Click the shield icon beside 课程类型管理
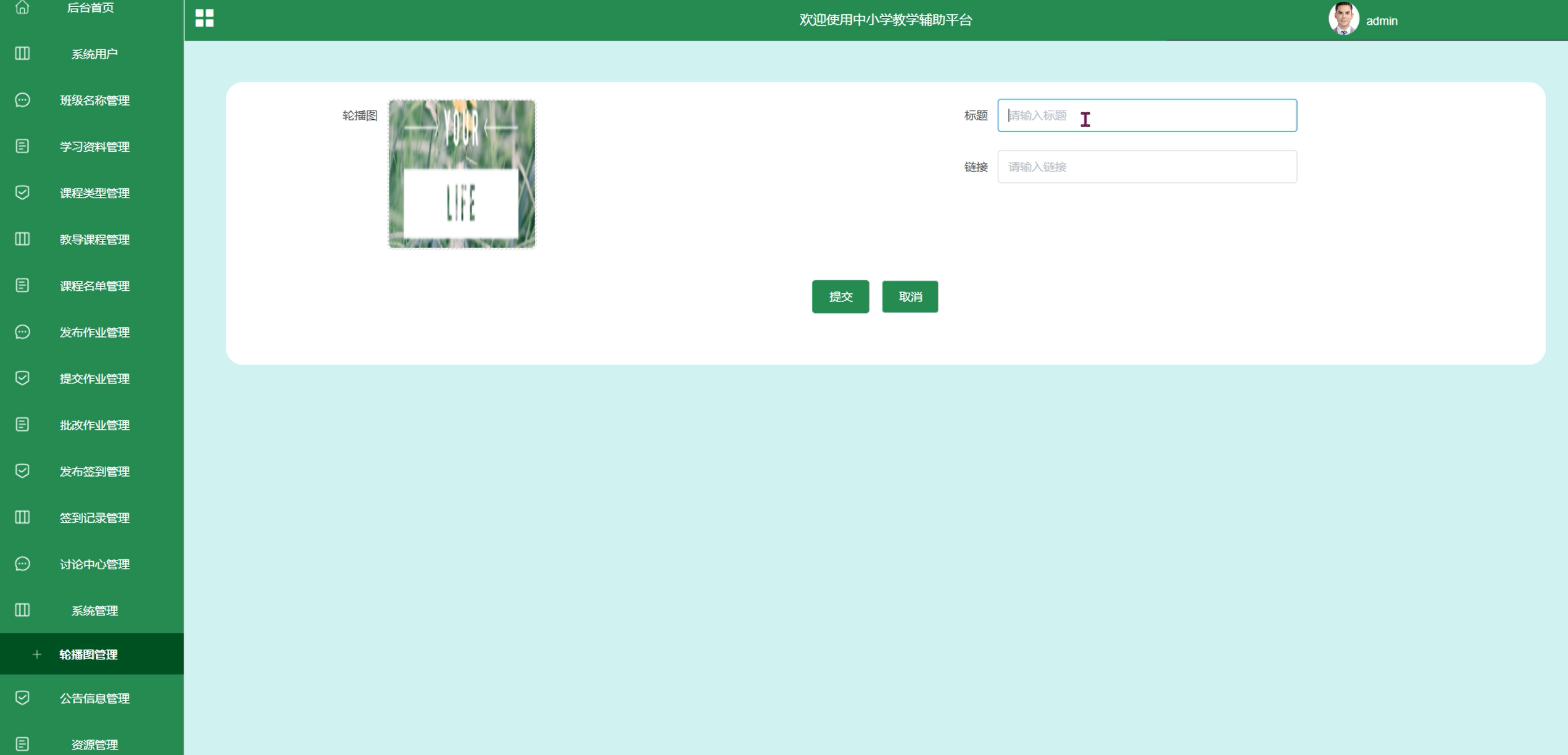 click(x=22, y=193)
